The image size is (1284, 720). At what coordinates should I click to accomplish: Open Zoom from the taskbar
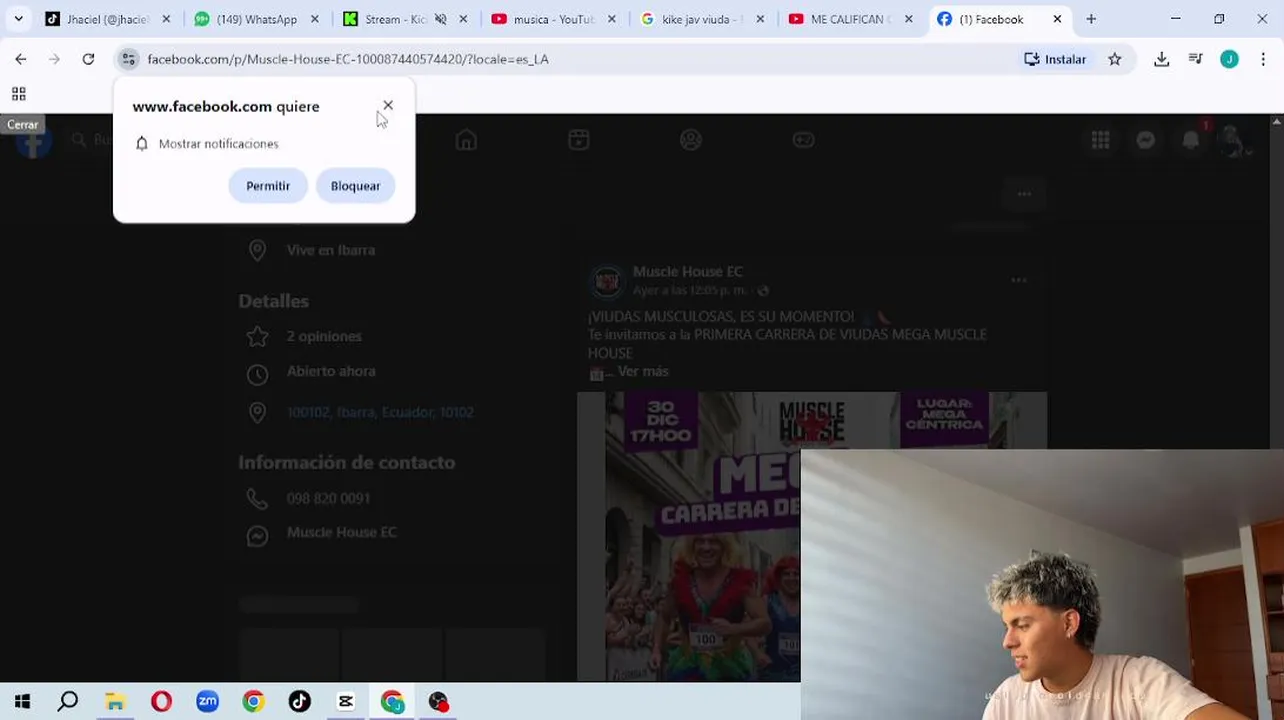[207, 702]
